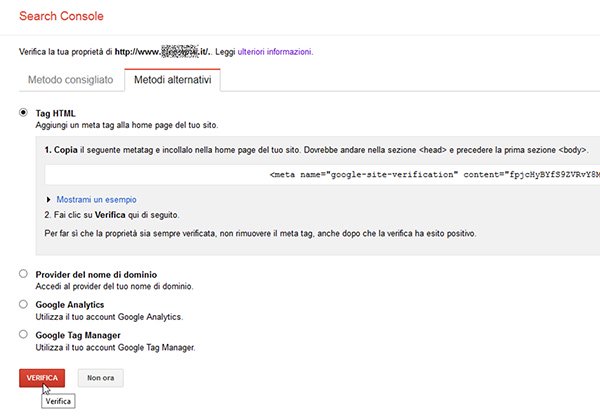
Task: Open the ulteriori informazioni link
Action: click(x=275, y=52)
